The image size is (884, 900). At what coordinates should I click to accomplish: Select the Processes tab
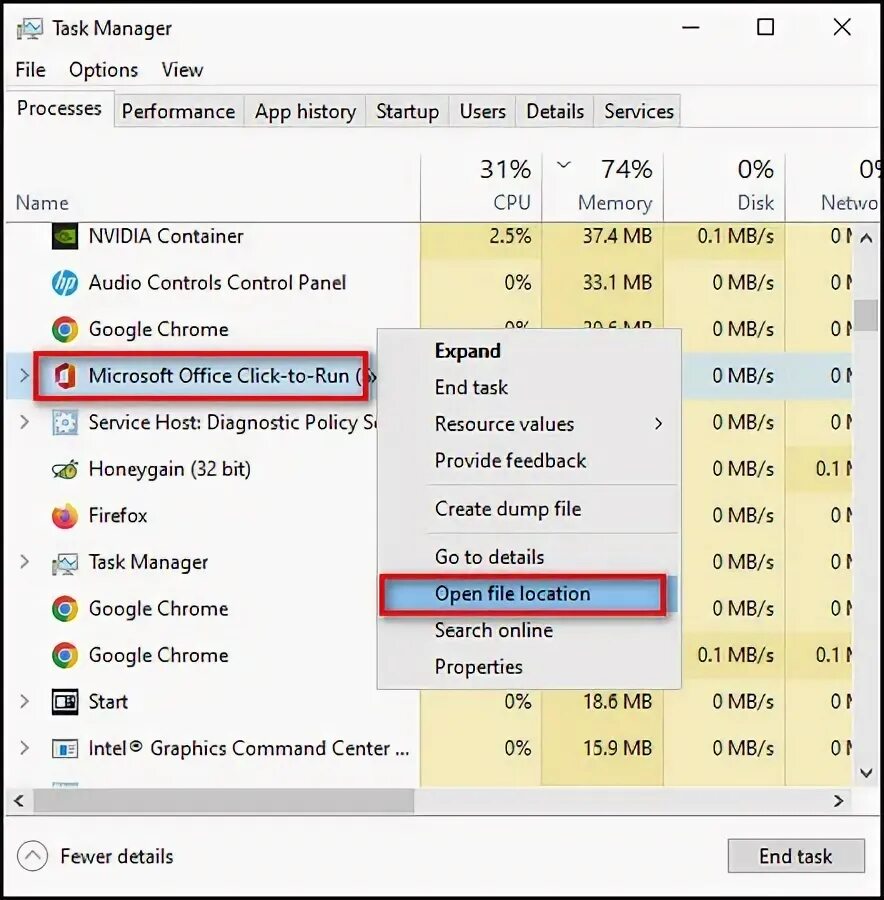click(59, 108)
